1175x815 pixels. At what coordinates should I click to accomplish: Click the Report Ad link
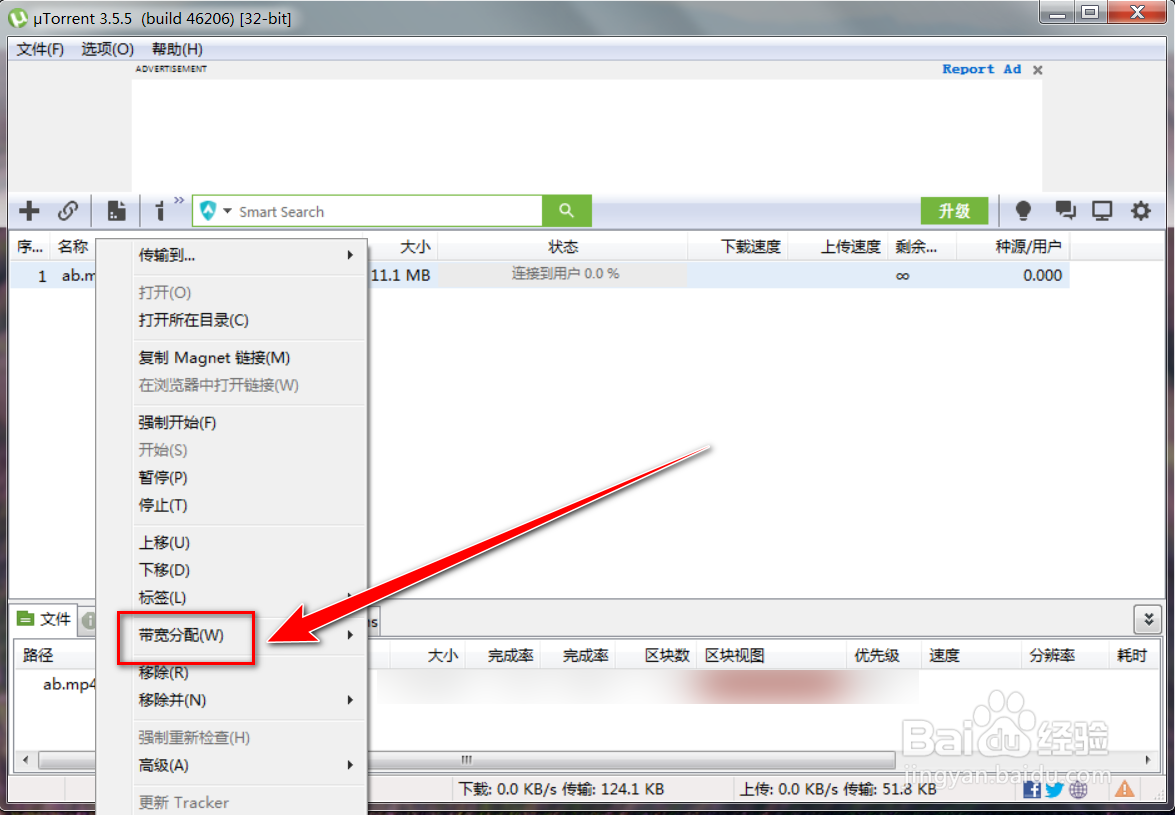[x=981, y=69]
